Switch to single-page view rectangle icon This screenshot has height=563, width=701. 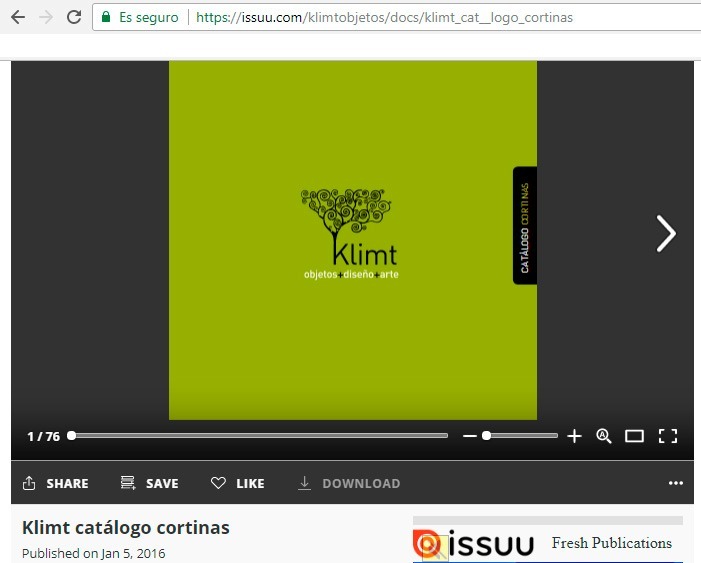634,436
